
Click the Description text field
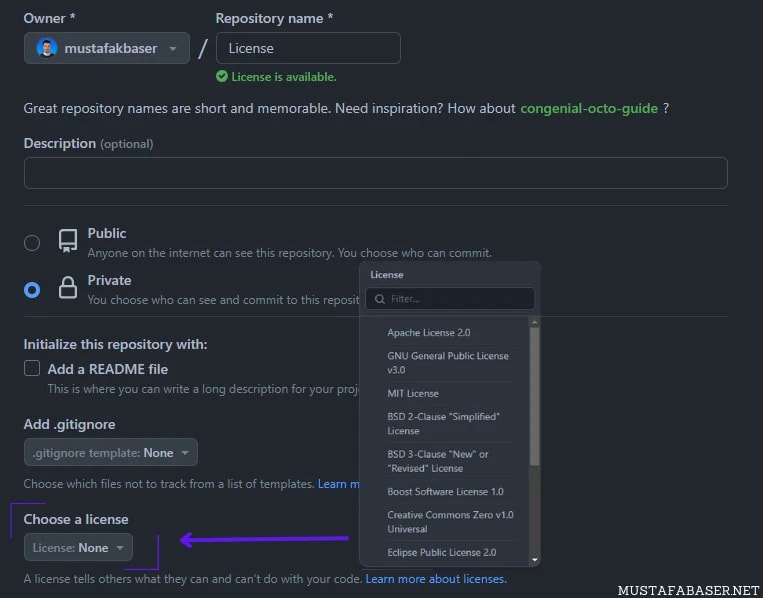[375, 173]
